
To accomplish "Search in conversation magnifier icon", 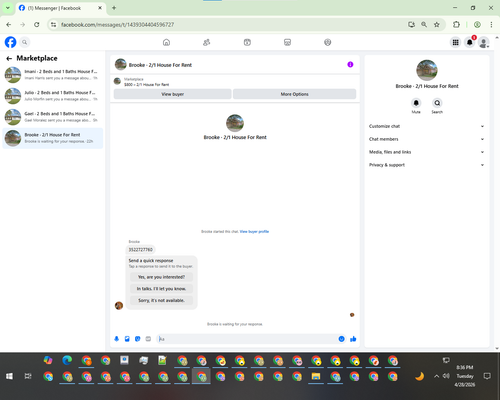I will [437, 103].
